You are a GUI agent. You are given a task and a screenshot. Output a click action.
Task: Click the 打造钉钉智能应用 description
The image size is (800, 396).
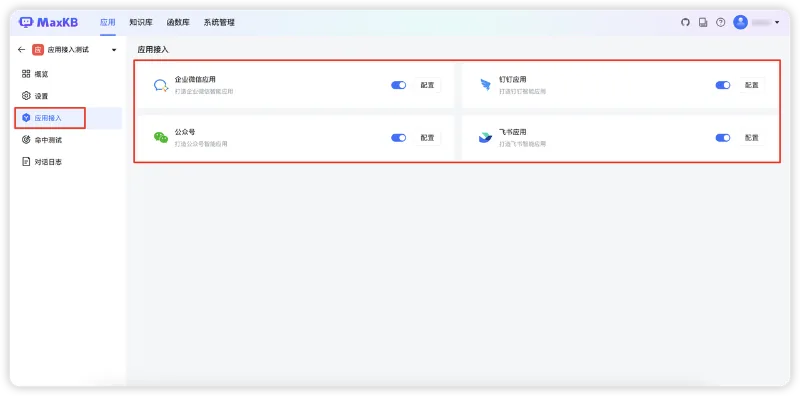[522, 92]
